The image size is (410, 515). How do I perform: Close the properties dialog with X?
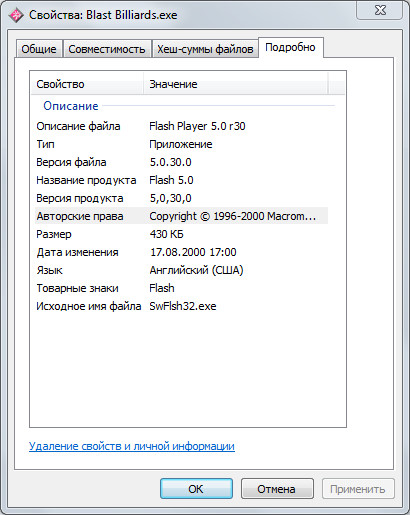point(380,10)
